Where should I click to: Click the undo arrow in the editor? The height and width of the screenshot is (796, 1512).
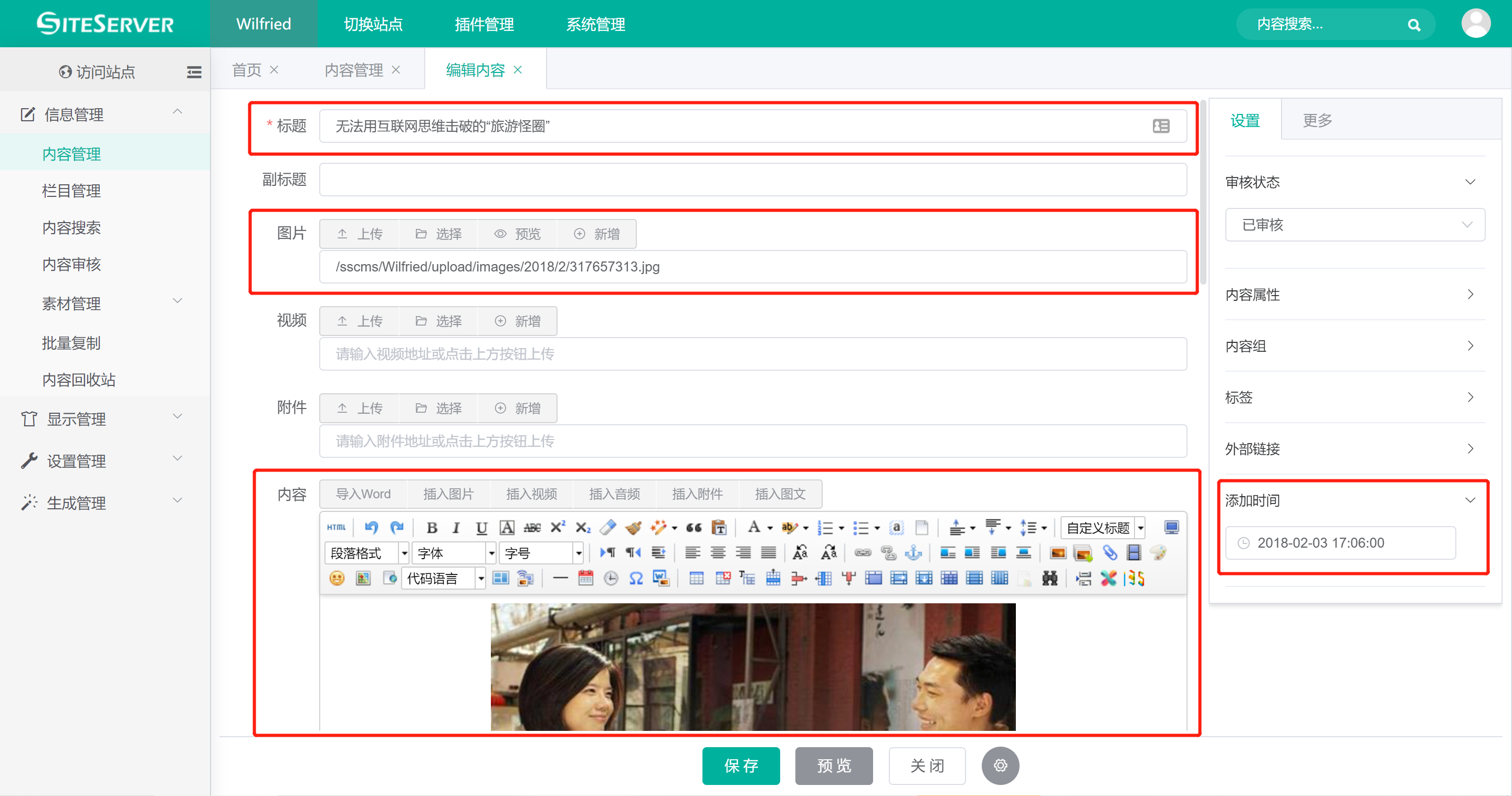(x=371, y=527)
